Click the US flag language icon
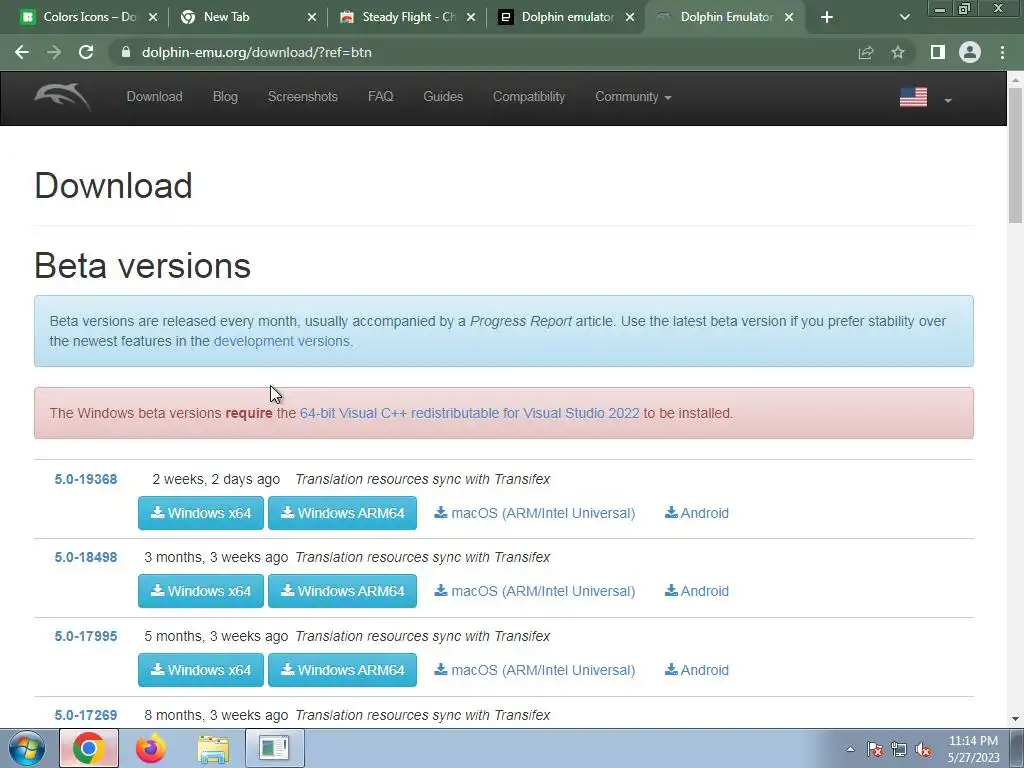The image size is (1024, 768). click(913, 97)
